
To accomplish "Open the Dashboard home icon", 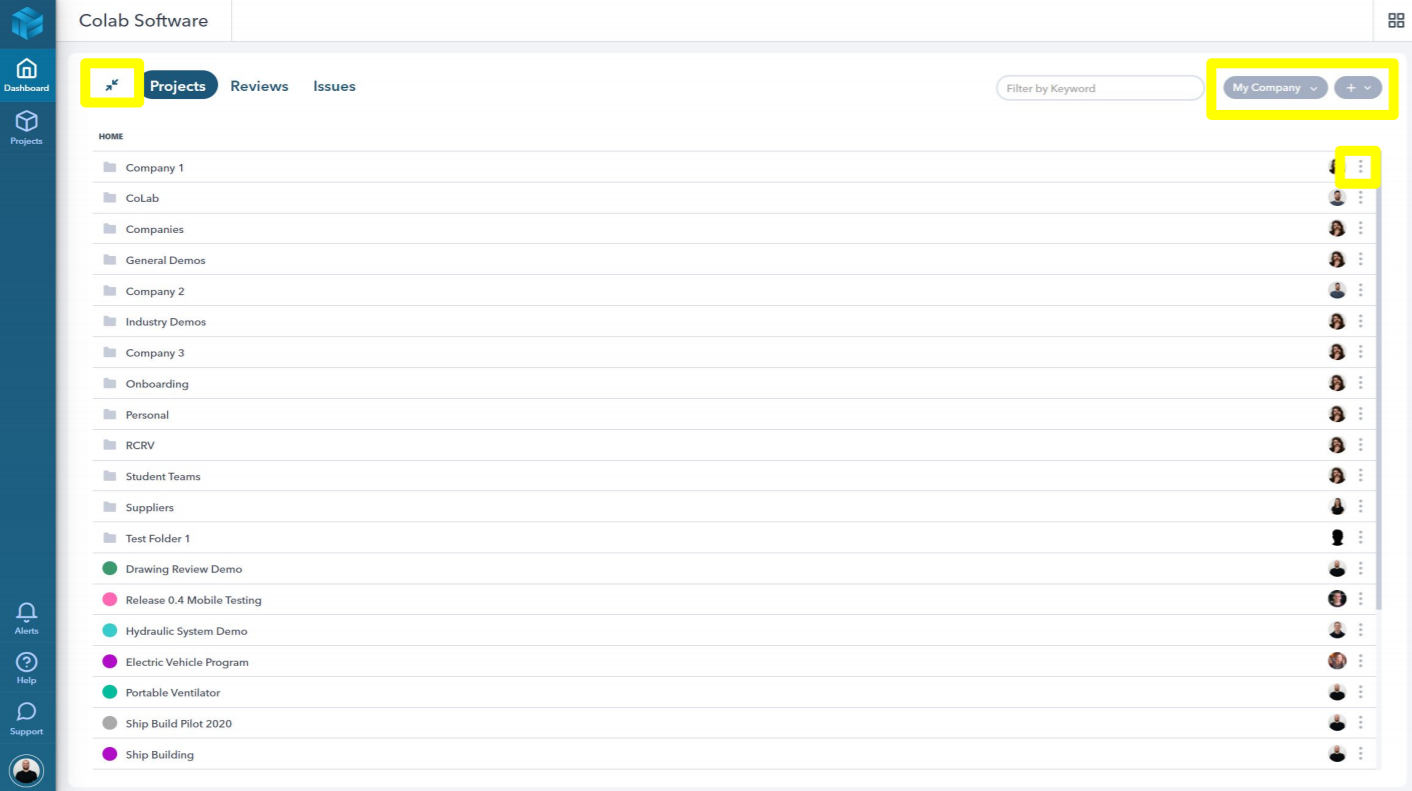I will coord(26,74).
